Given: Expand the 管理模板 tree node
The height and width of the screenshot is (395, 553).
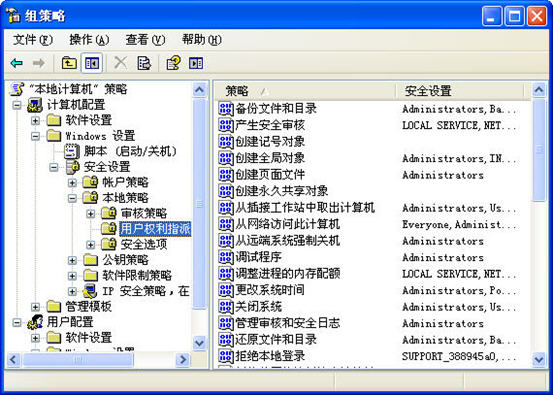Looking at the screenshot, I should [x=35, y=306].
